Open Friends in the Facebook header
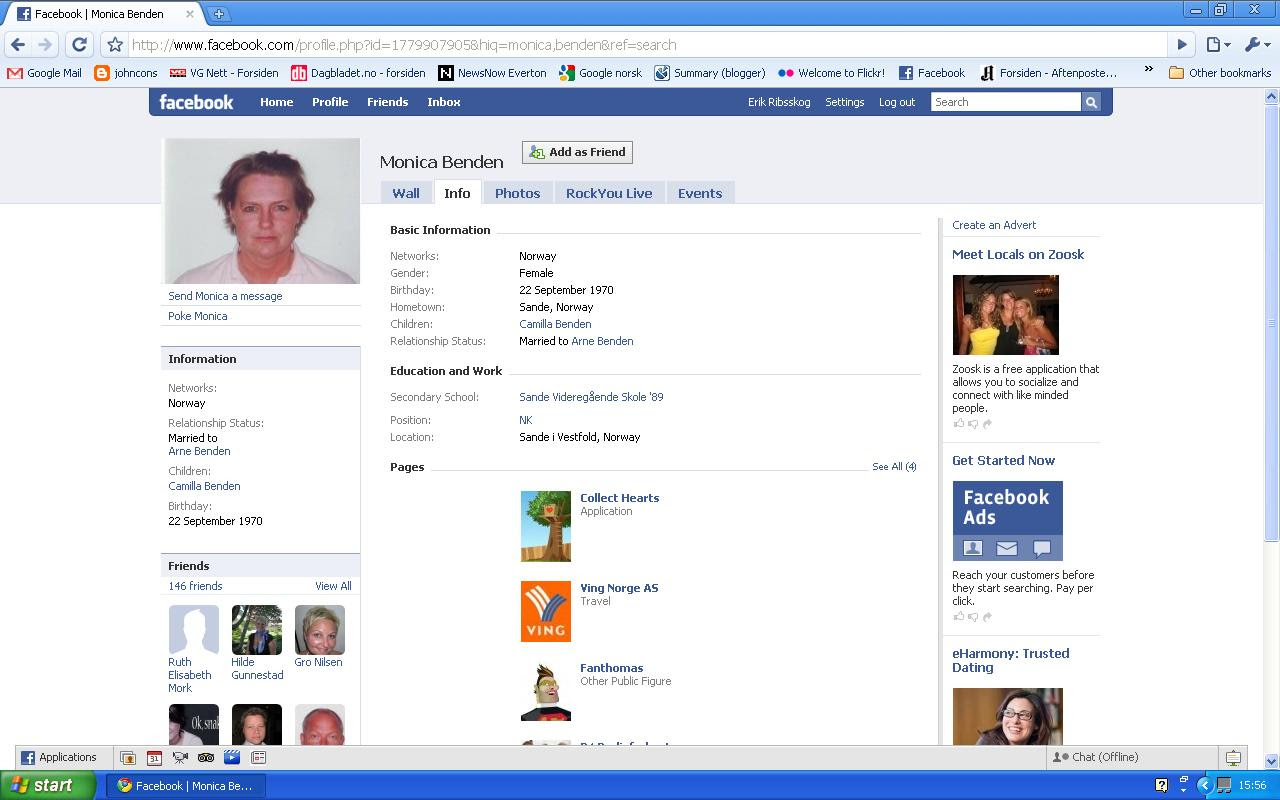Image resolution: width=1280 pixels, height=800 pixels. 387,102
